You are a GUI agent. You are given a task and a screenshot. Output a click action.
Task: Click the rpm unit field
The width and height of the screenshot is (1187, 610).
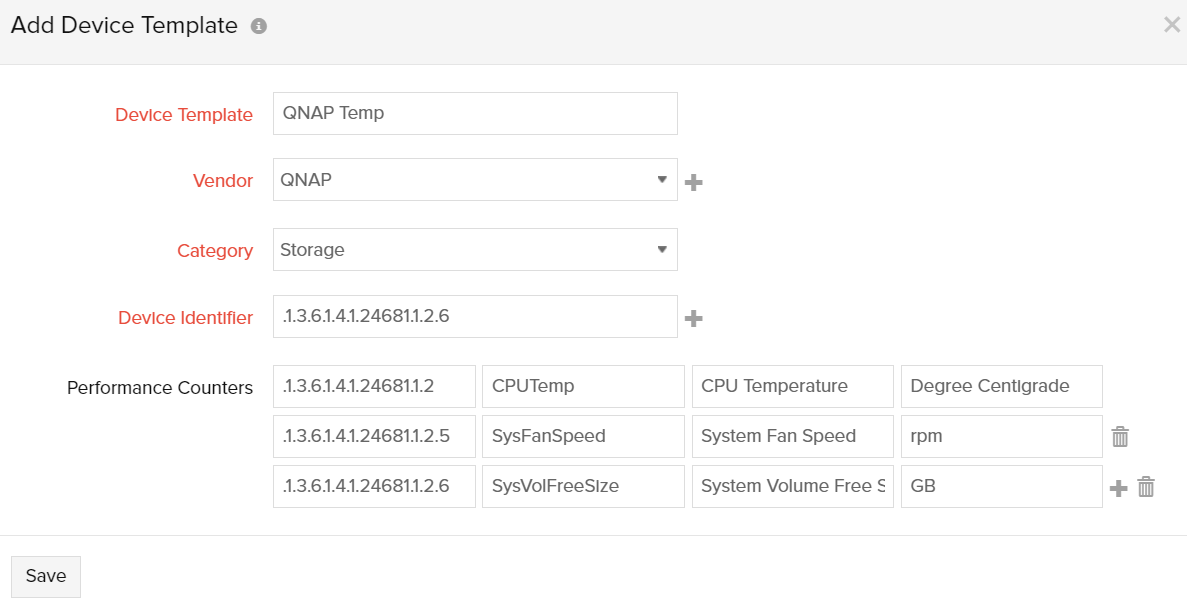(1001, 436)
